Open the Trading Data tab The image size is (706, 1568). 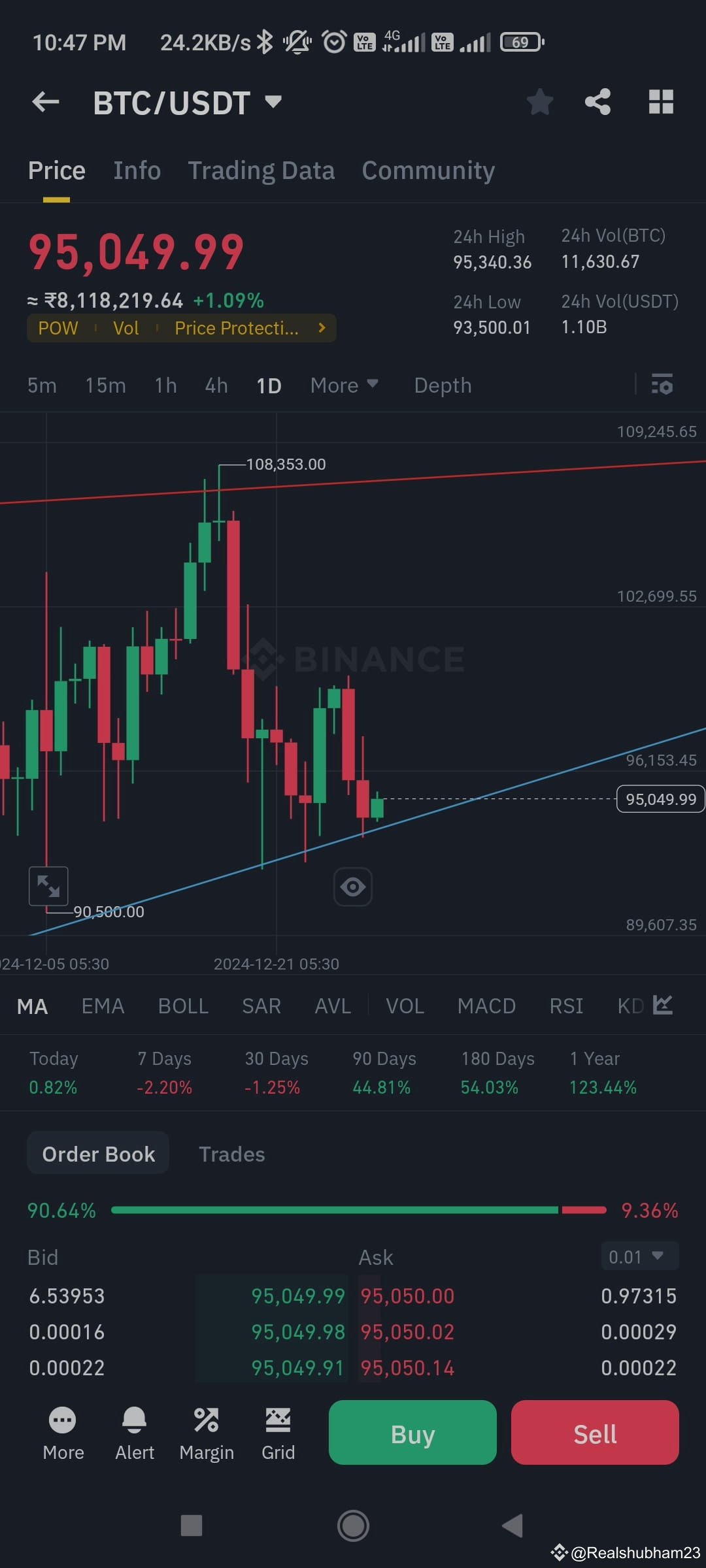coord(261,171)
